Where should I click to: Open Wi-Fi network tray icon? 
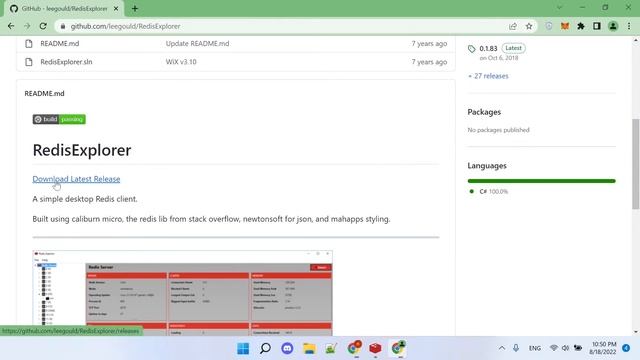[553, 348]
